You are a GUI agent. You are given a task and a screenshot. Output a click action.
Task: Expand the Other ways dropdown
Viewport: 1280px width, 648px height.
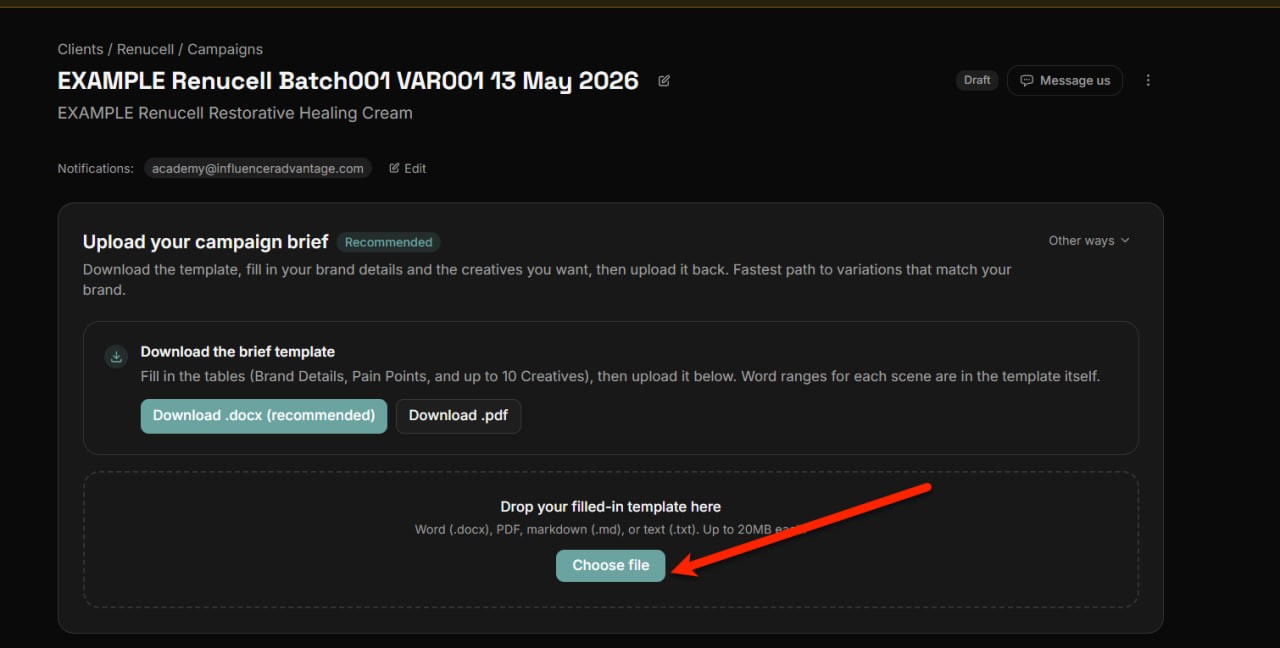(x=1089, y=240)
